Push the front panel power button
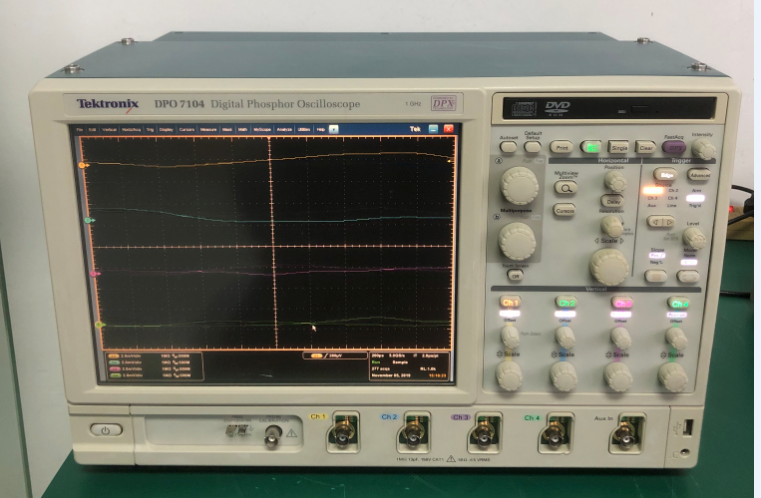The height and width of the screenshot is (498, 761). [x=106, y=430]
